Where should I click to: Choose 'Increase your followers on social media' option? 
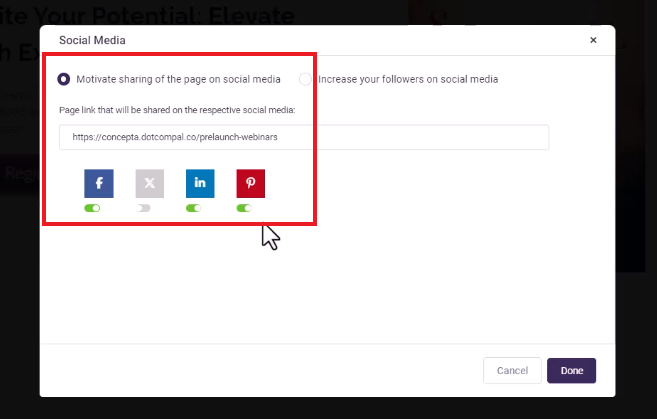(305, 79)
